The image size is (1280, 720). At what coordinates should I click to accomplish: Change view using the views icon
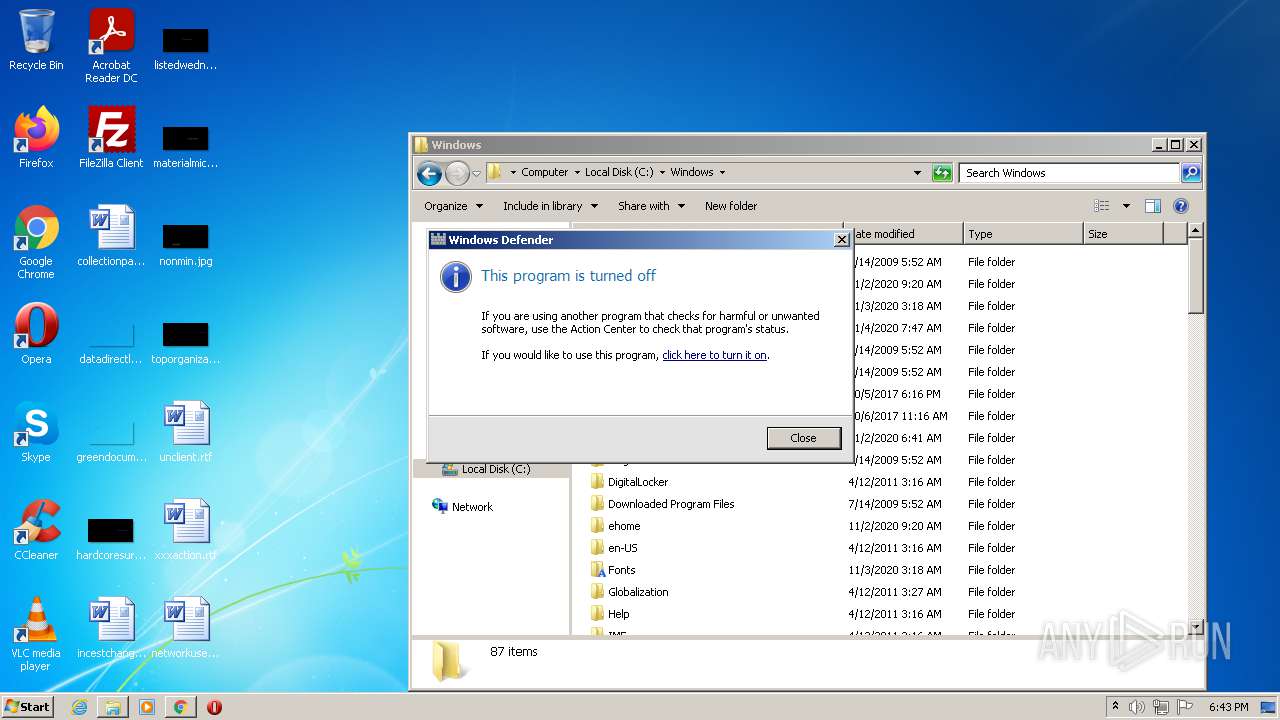[x=1102, y=206]
